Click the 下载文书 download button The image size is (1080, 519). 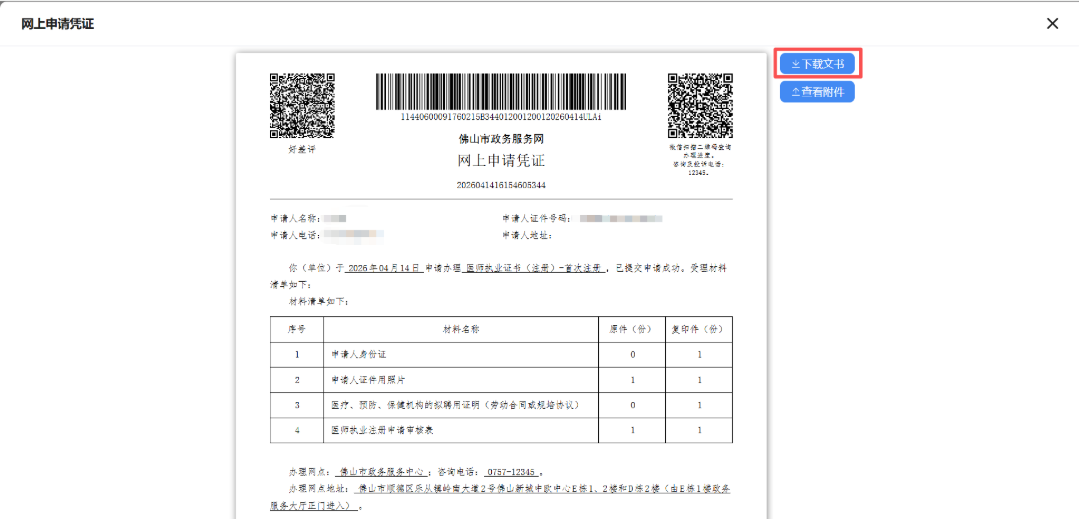pyautogui.click(x=818, y=64)
